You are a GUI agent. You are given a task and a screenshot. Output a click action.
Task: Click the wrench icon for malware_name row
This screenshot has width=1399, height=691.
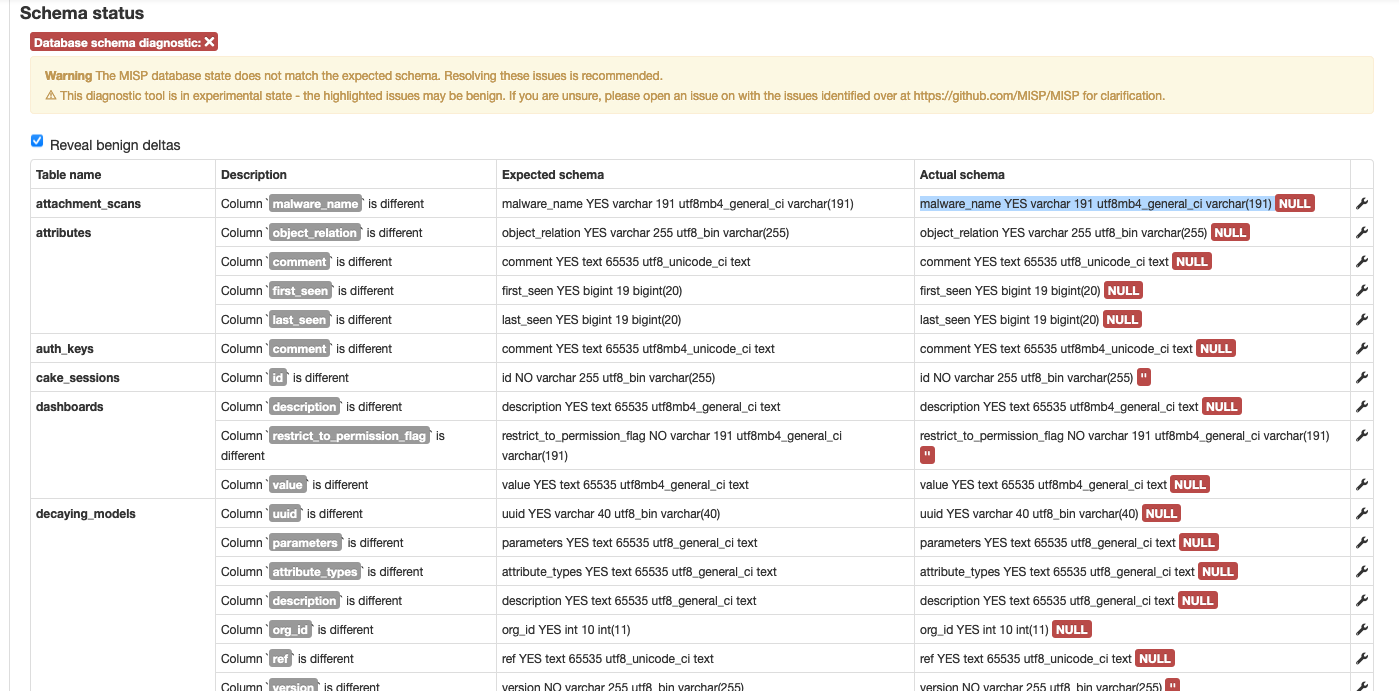pyautogui.click(x=1361, y=203)
